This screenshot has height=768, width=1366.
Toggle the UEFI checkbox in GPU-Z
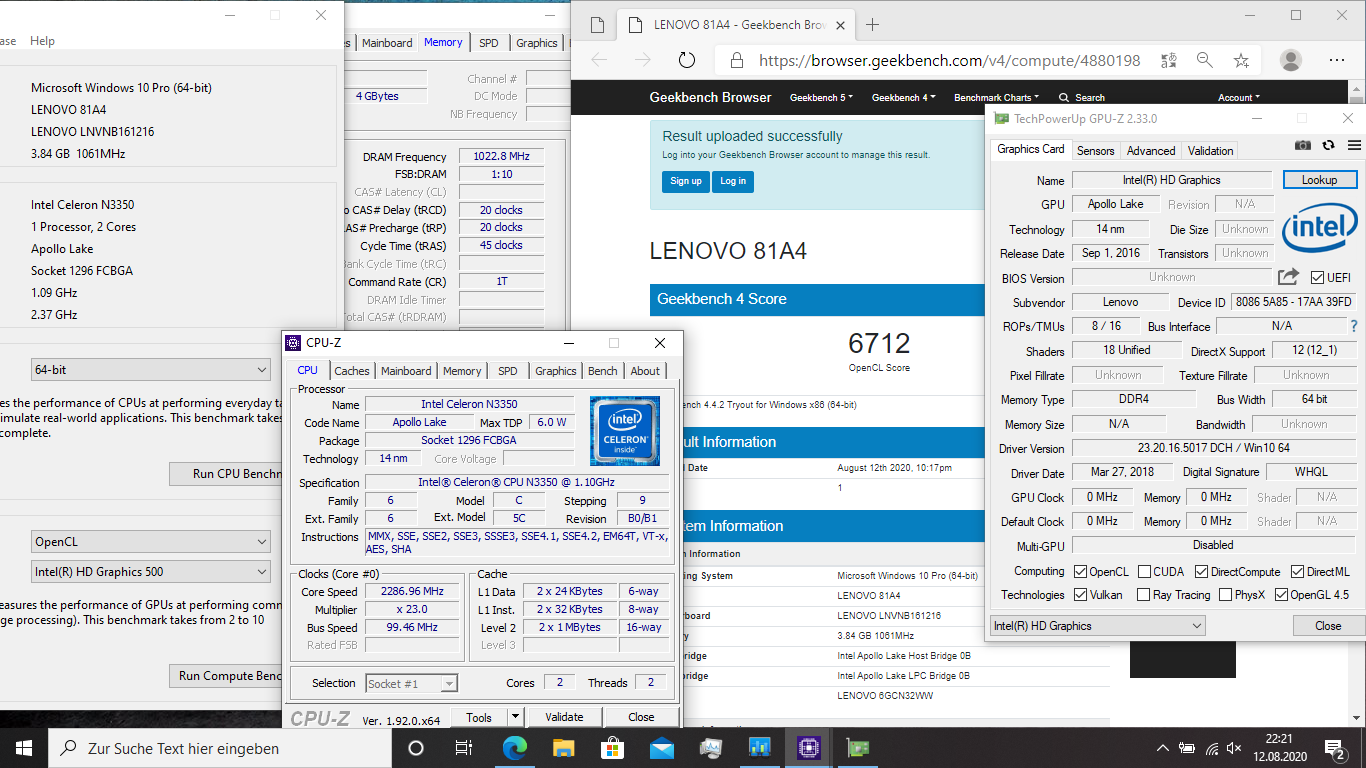point(1317,277)
